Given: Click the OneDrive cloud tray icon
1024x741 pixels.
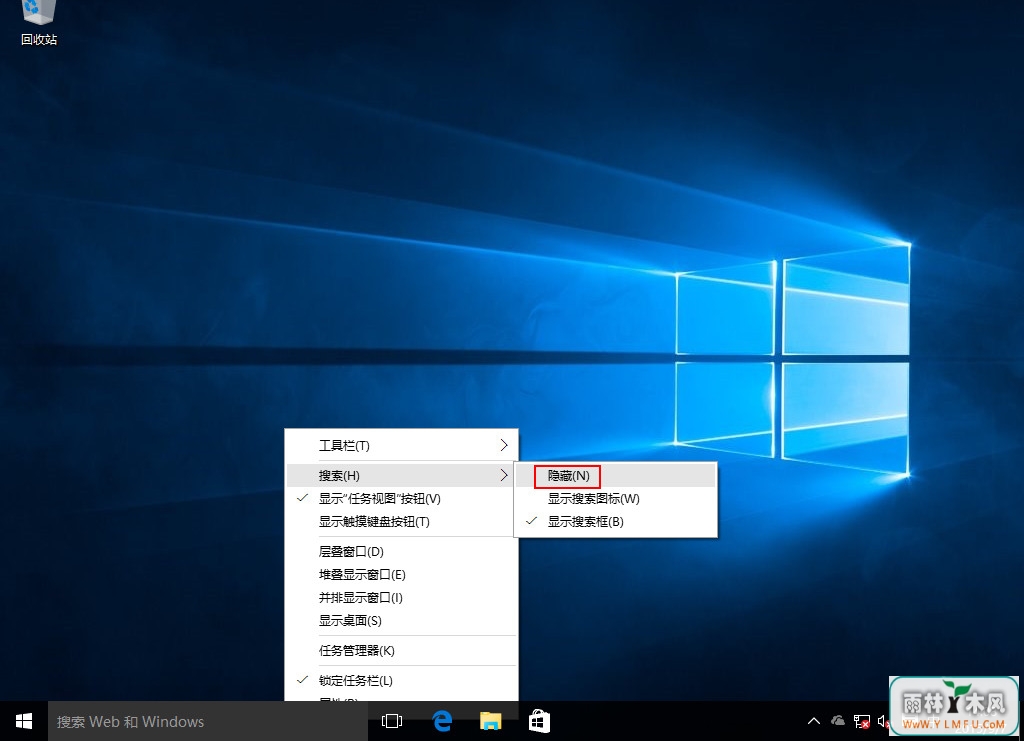Looking at the screenshot, I should 838,721.
